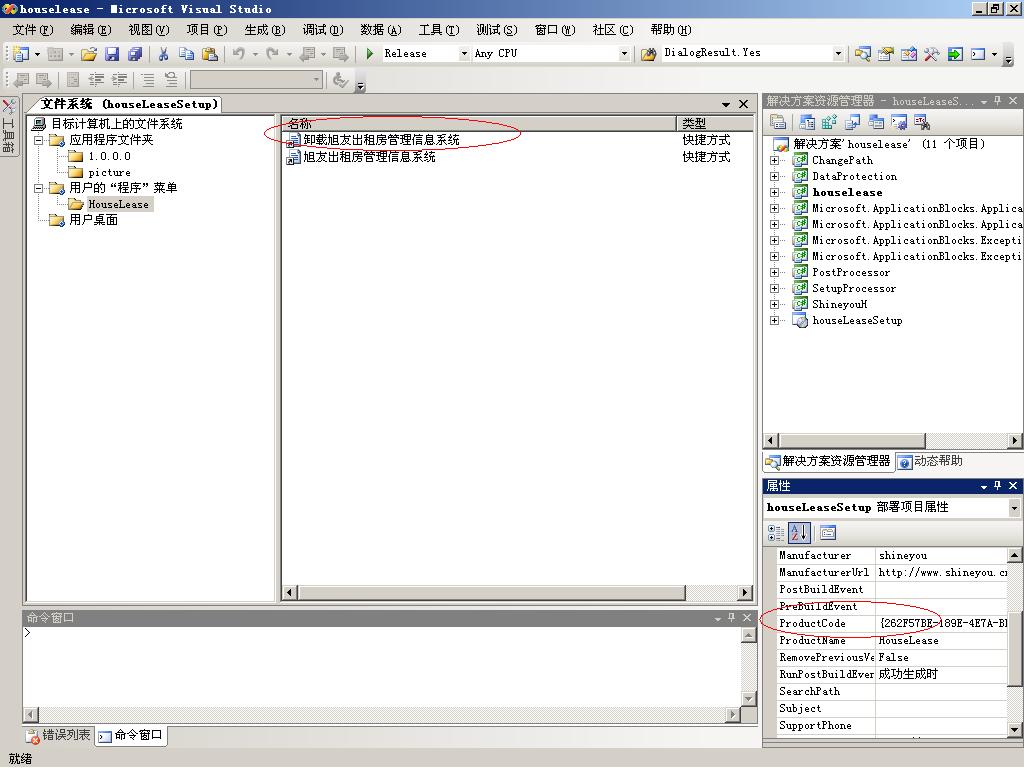Collapse the 应用程序文件夹 tree node
Viewport: 1024px width, 768px height.
pyautogui.click(x=39, y=140)
